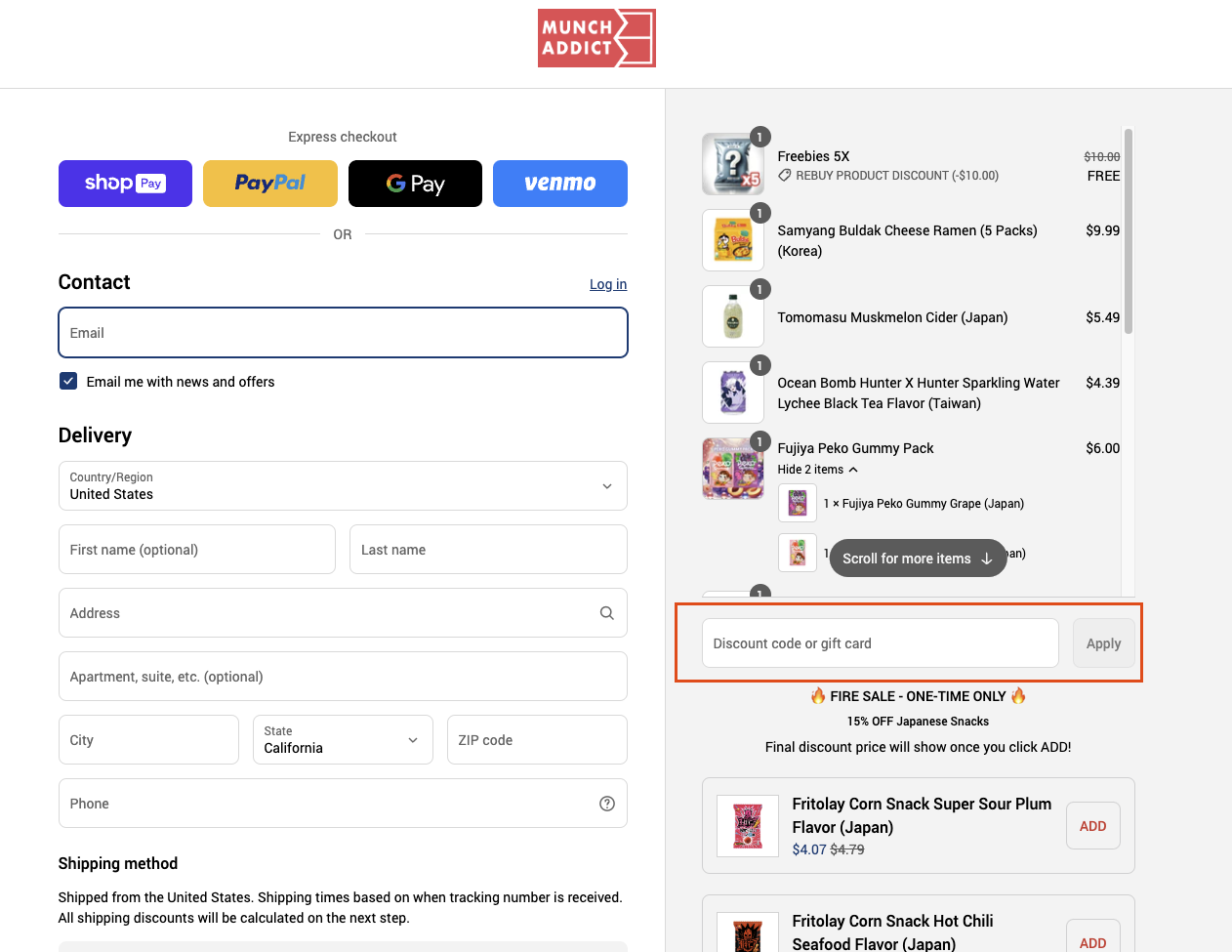Click the Log in link

(x=608, y=284)
